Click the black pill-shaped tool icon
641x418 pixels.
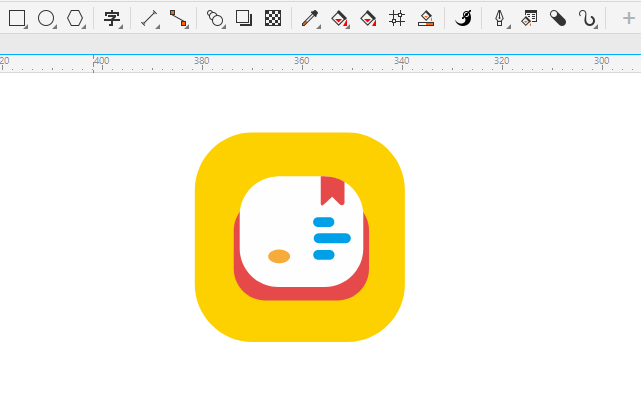click(x=558, y=18)
